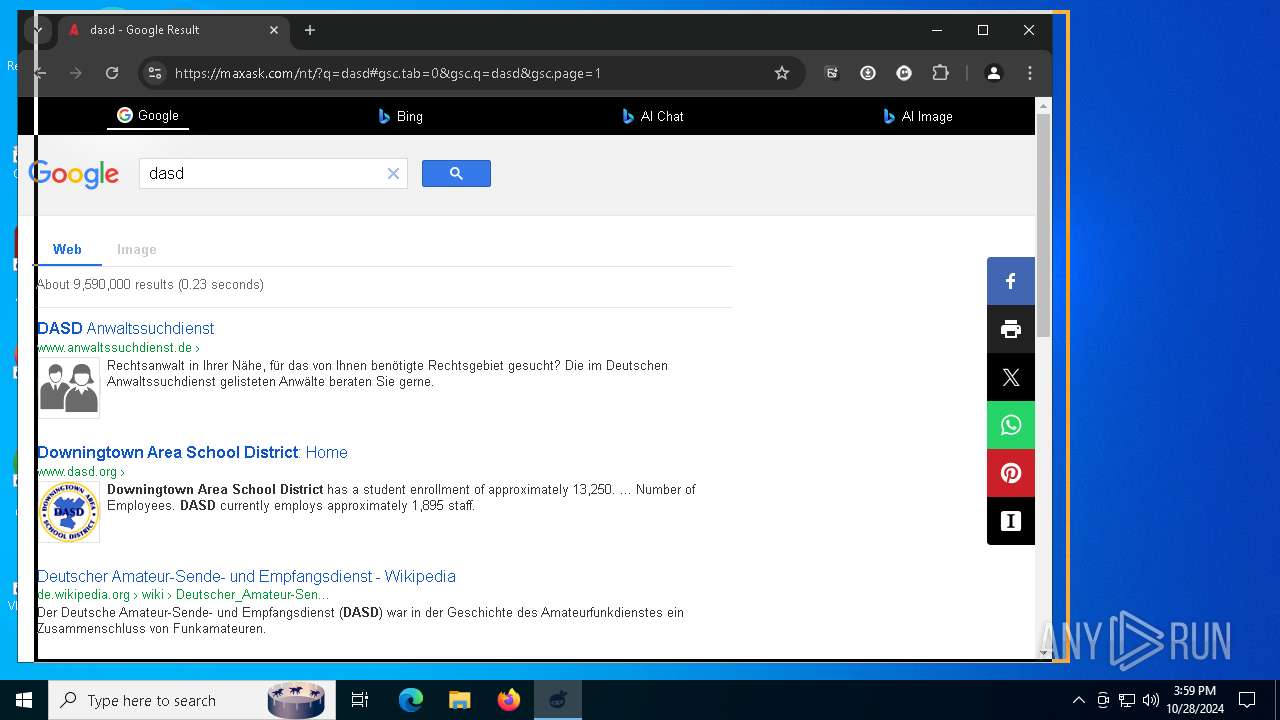The image size is (1280, 720).
Task: Click the downloads extension icon in the toolbar
Action: (x=868, y=73)
